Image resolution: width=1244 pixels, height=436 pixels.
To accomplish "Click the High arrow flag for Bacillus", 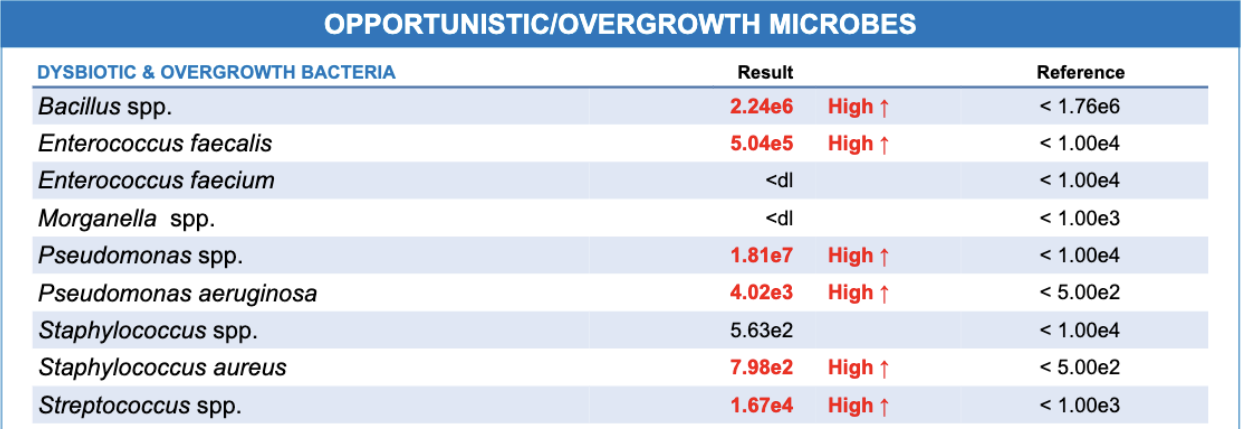I will (858, 106).
